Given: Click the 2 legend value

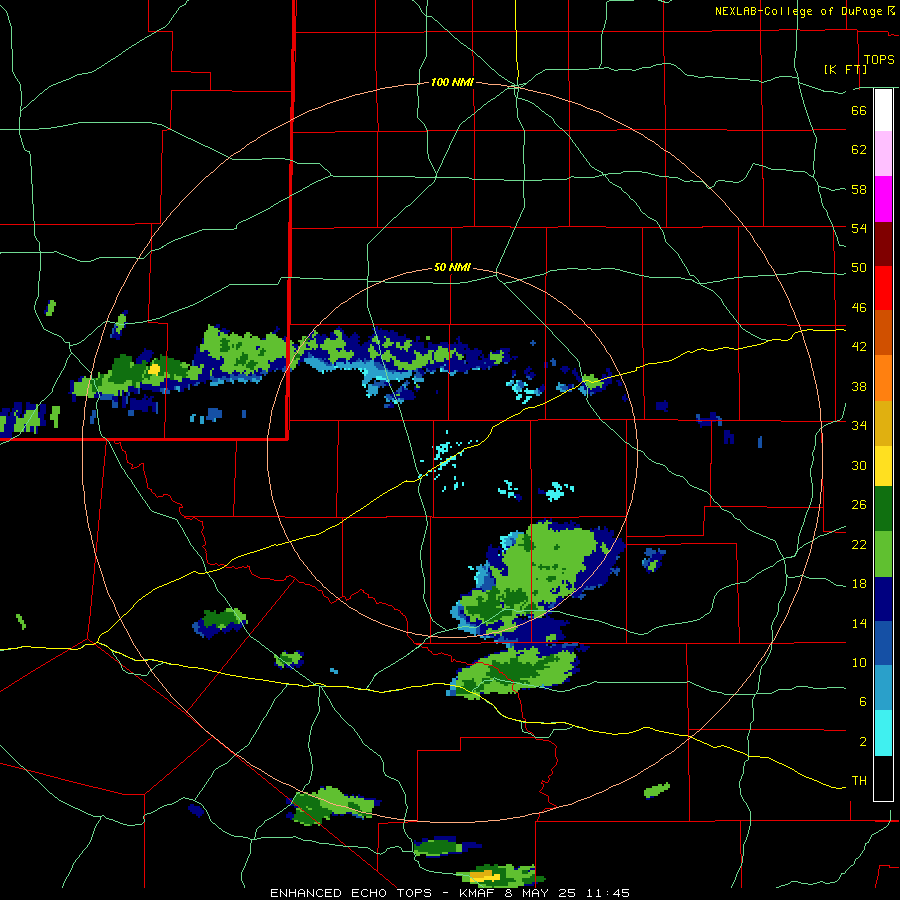Looking at the screenshot, I should [863, 742].
